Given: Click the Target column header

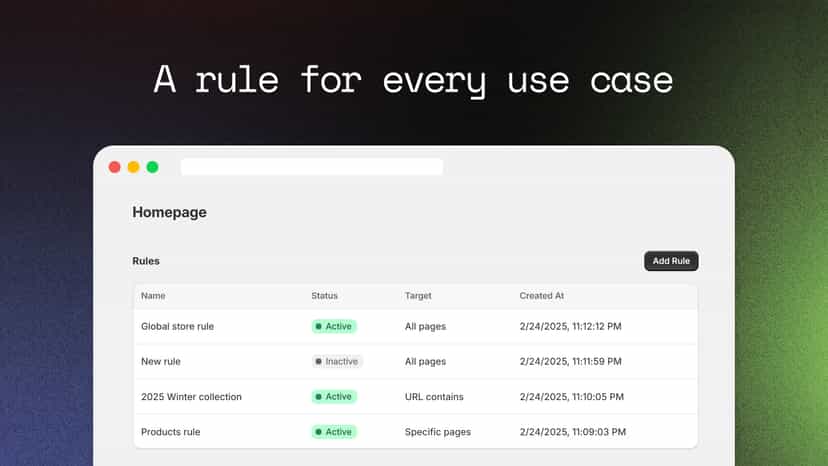Looking at the screenshot, I should (418, 296).
